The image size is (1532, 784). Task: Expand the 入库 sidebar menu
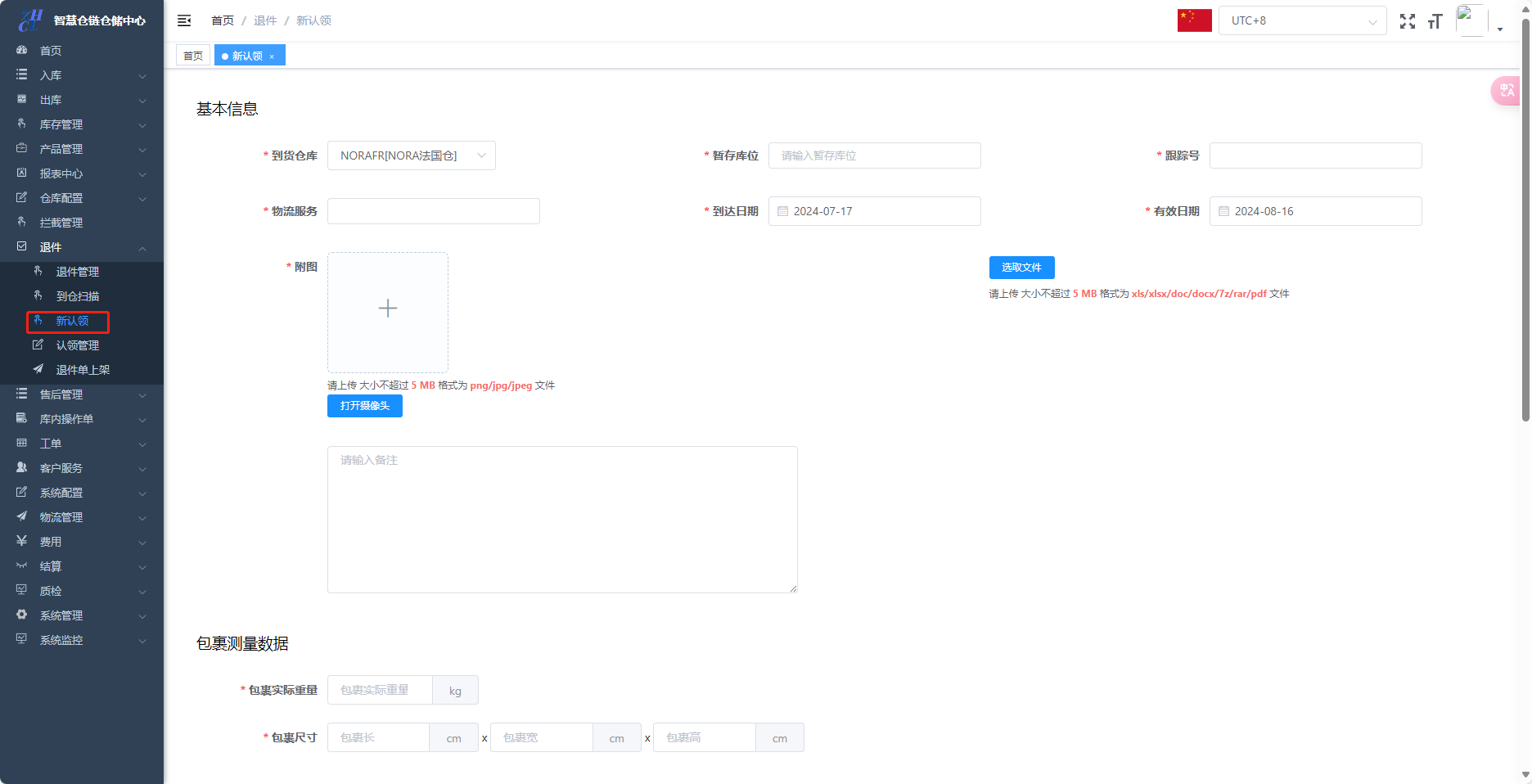click(81, 75)
